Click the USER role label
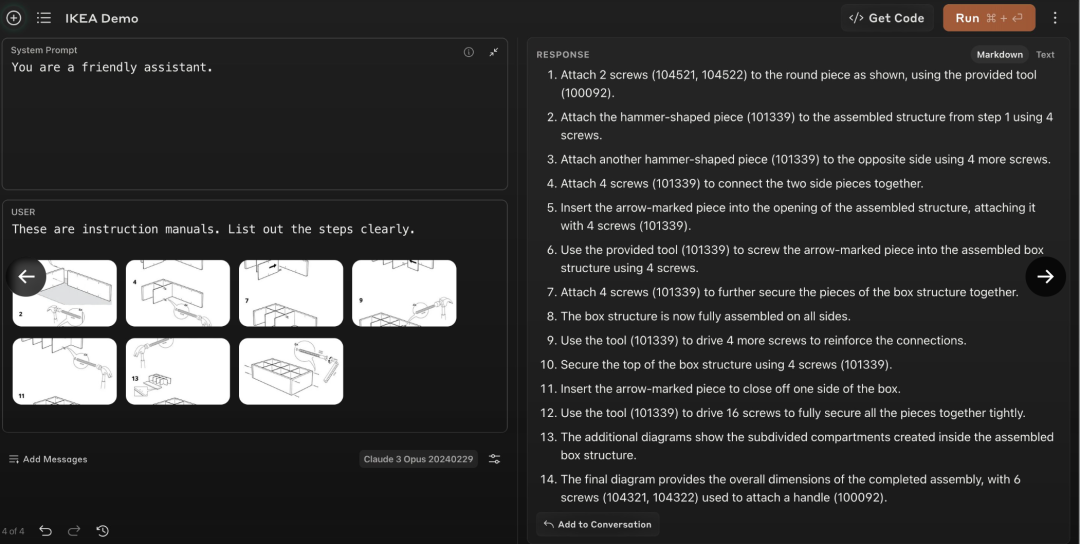1080x544 pixels. 23,212
